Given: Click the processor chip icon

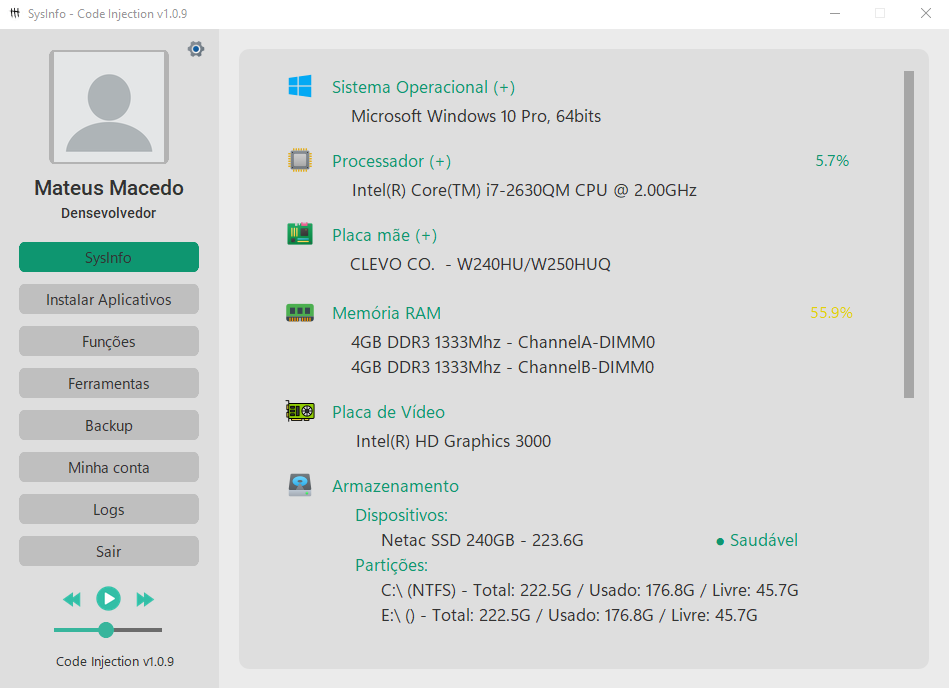Looking at the screenshot, I should pyautogui.click(x=300, y=160).
